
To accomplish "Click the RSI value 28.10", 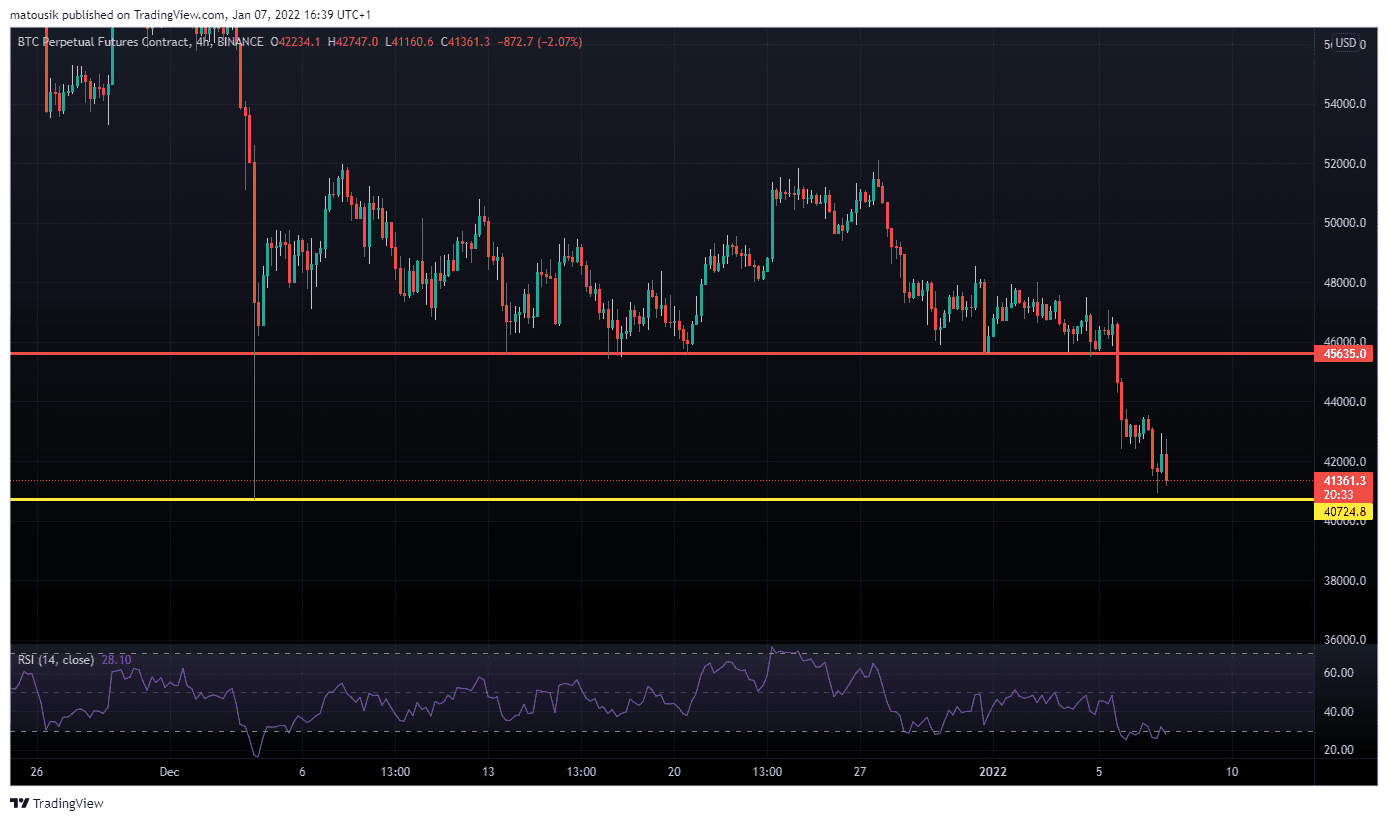I will 116,660.
